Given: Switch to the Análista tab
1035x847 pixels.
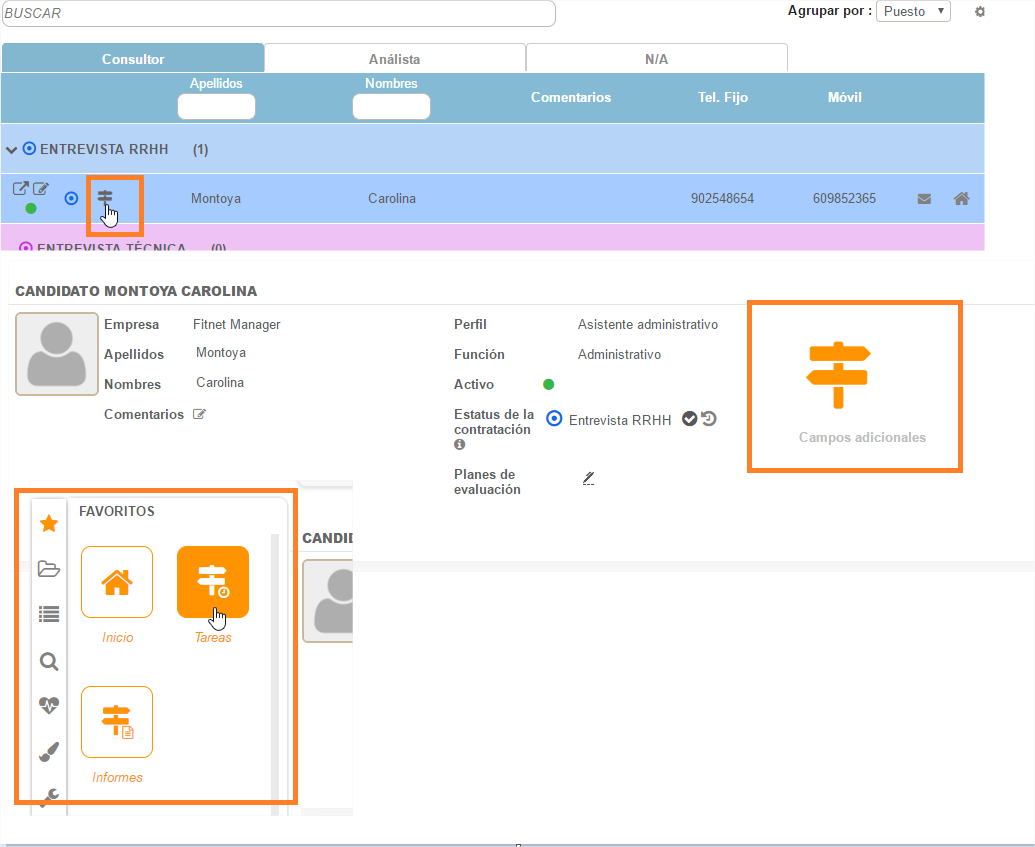Looking at the screenshot, I should 395,59.
